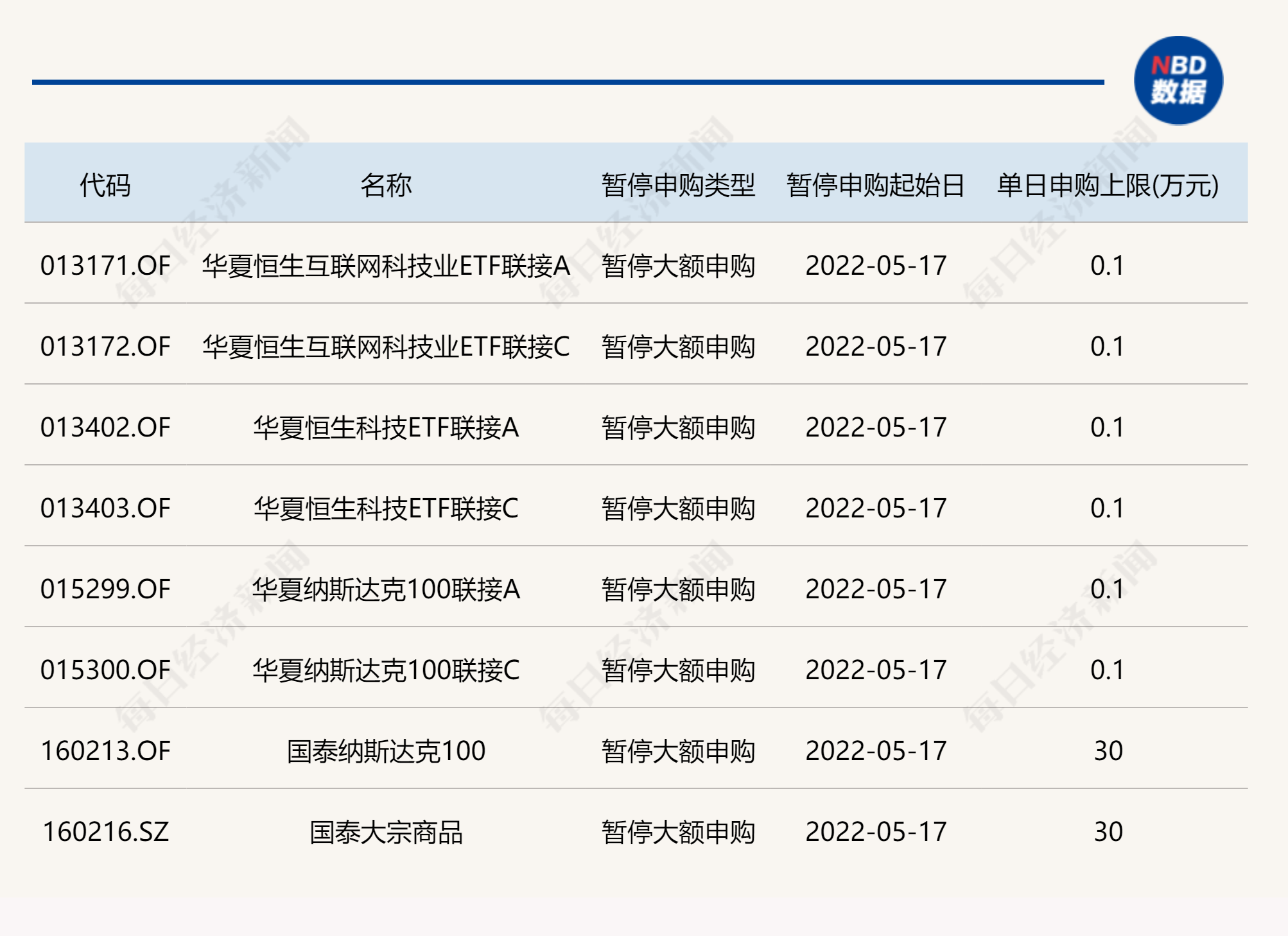Screen dimensions: 1288x936
Task: Select fund code 160213.OF
Action: pyautogui.click(x=105, y=751)
